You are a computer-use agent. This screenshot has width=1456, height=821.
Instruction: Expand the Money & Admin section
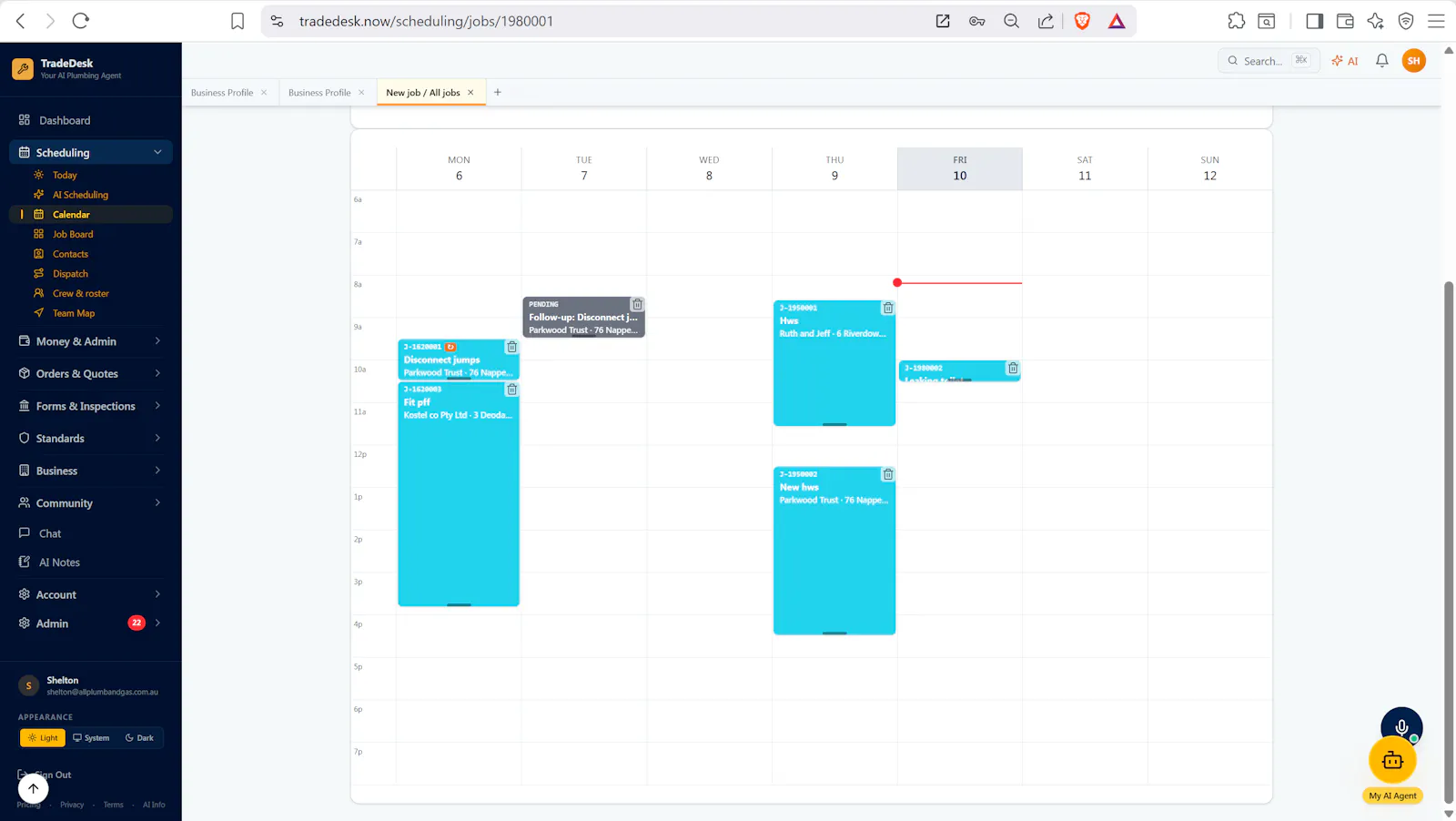tap(91, 341)
